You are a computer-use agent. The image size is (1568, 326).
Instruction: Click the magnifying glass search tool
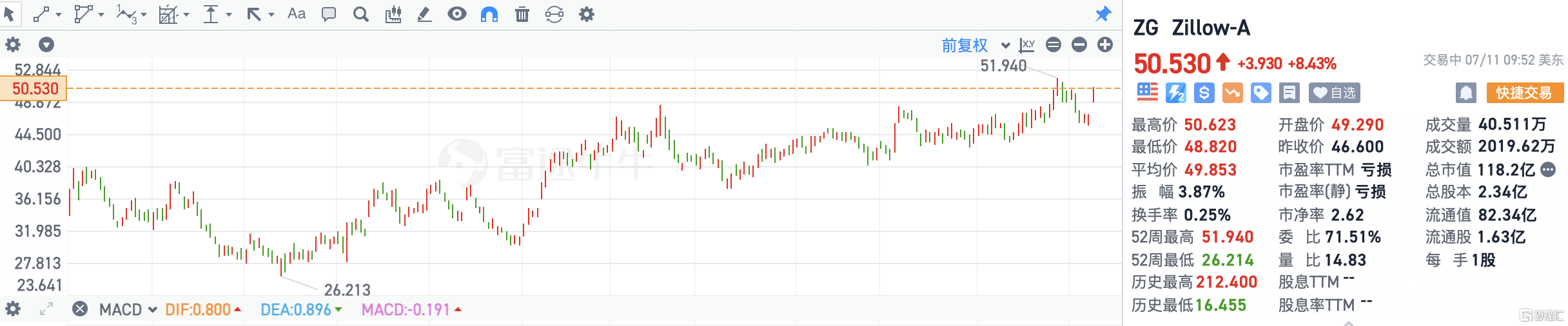pos(361,14)
